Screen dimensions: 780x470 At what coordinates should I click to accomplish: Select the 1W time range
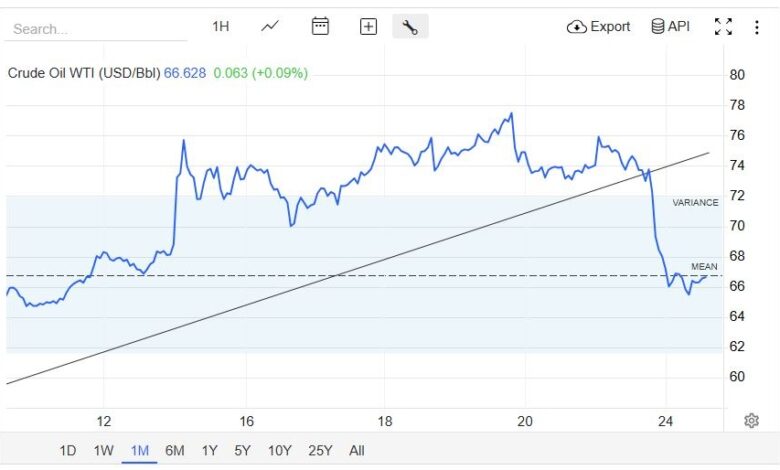pos(104,451)
